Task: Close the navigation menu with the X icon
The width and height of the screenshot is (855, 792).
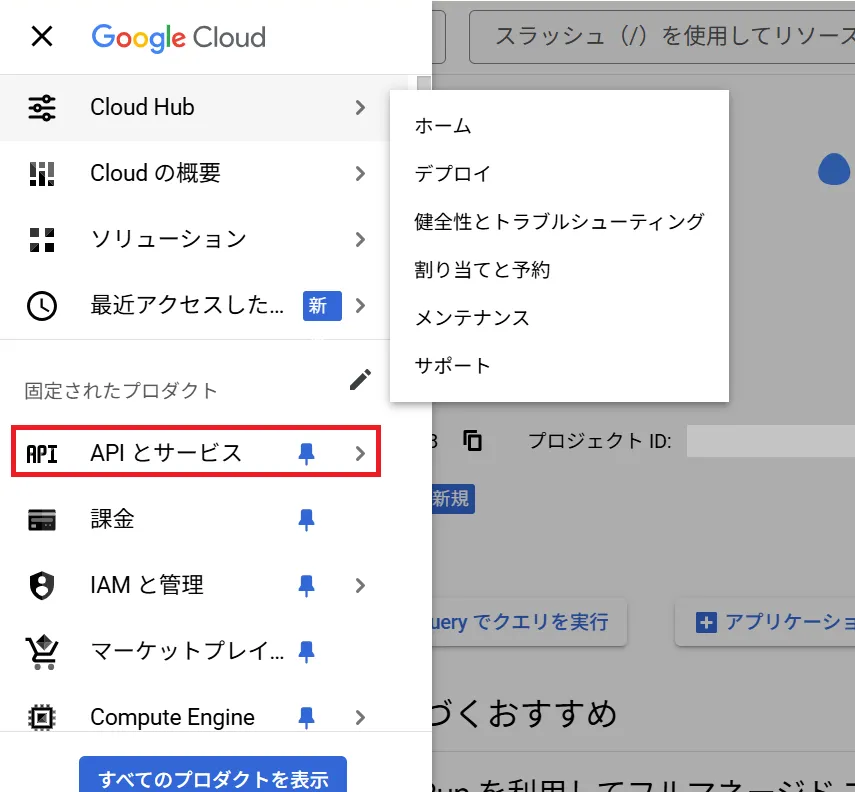Action: (42, 37)
